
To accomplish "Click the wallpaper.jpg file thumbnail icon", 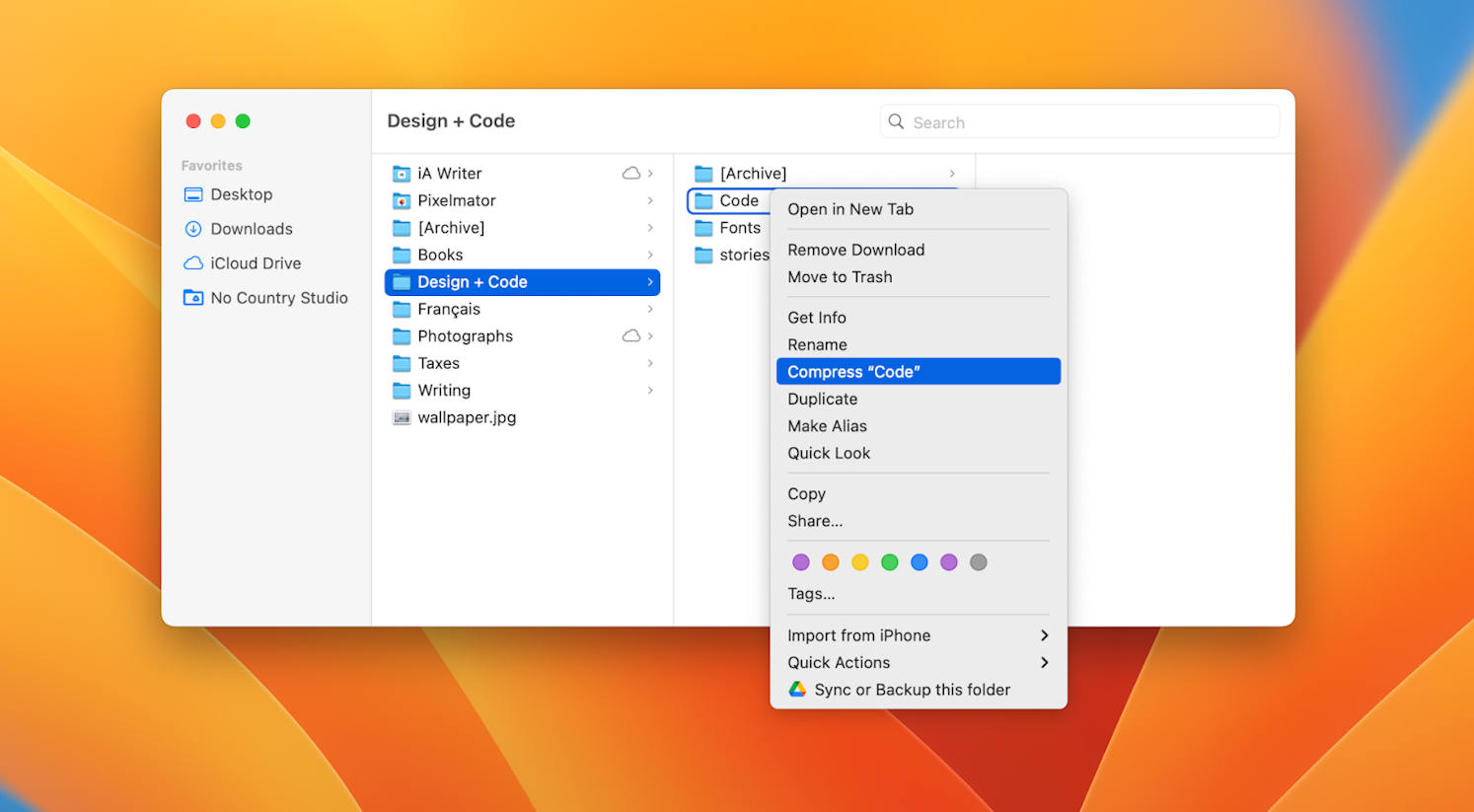I will click(x=402, y=417).
